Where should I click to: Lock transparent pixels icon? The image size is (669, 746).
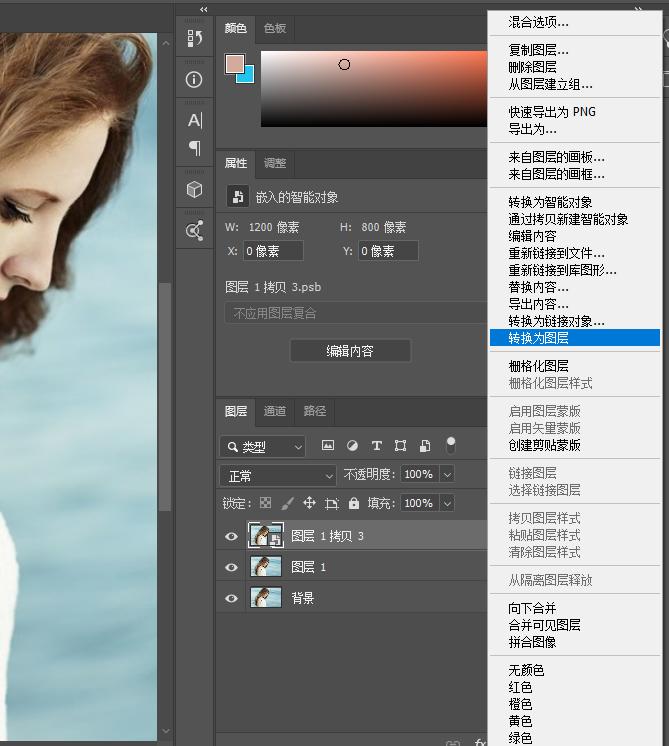[266, 503]
